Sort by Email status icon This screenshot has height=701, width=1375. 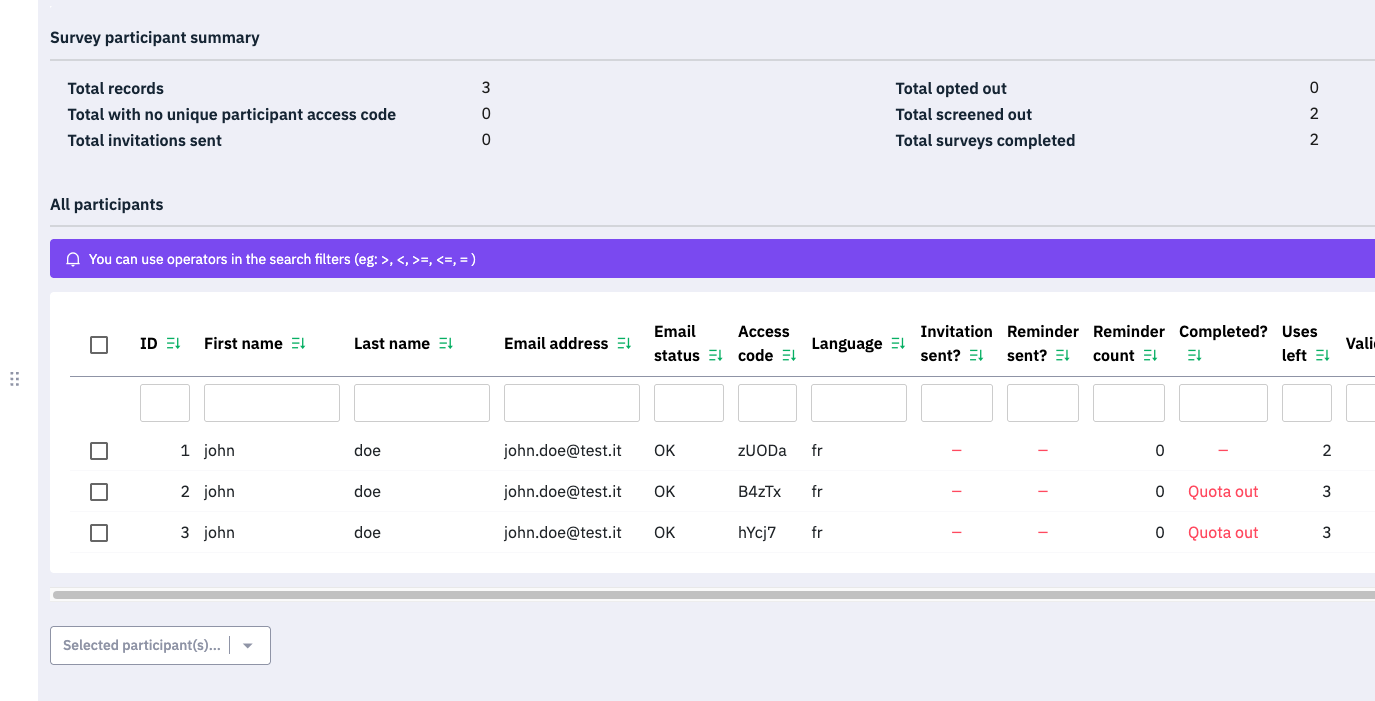point(715,356)
